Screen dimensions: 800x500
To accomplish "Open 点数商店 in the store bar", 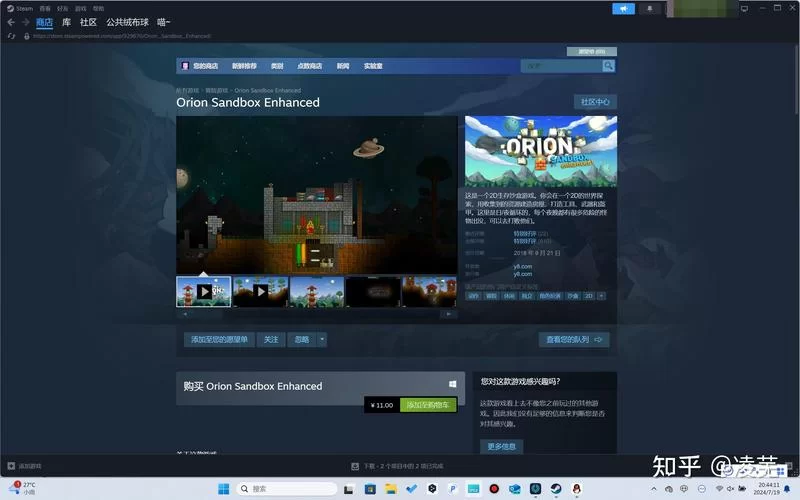I will [310, 66].
